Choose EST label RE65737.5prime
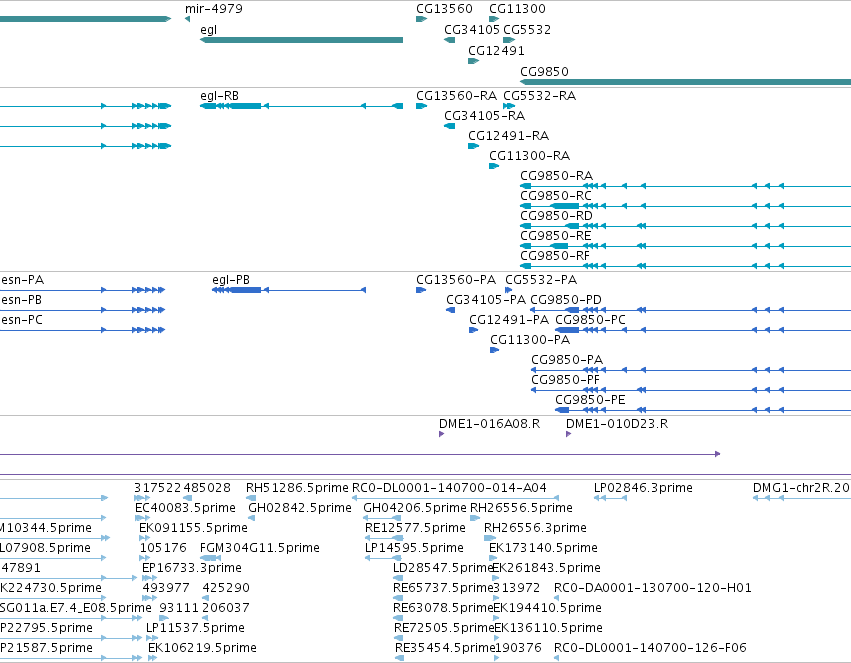 coord(443,588)
